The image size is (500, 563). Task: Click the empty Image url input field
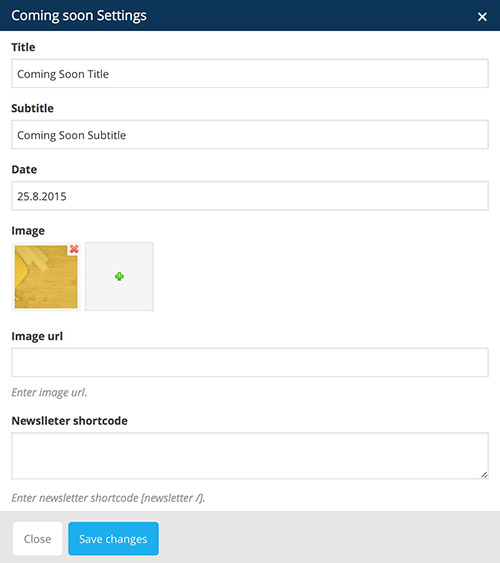point(250,362)
